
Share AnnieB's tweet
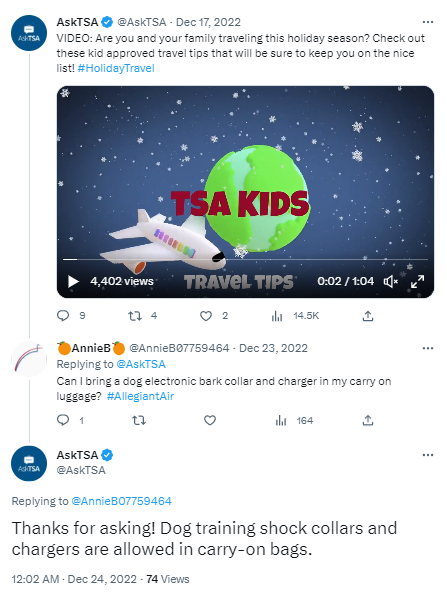[x=368, y=420]
